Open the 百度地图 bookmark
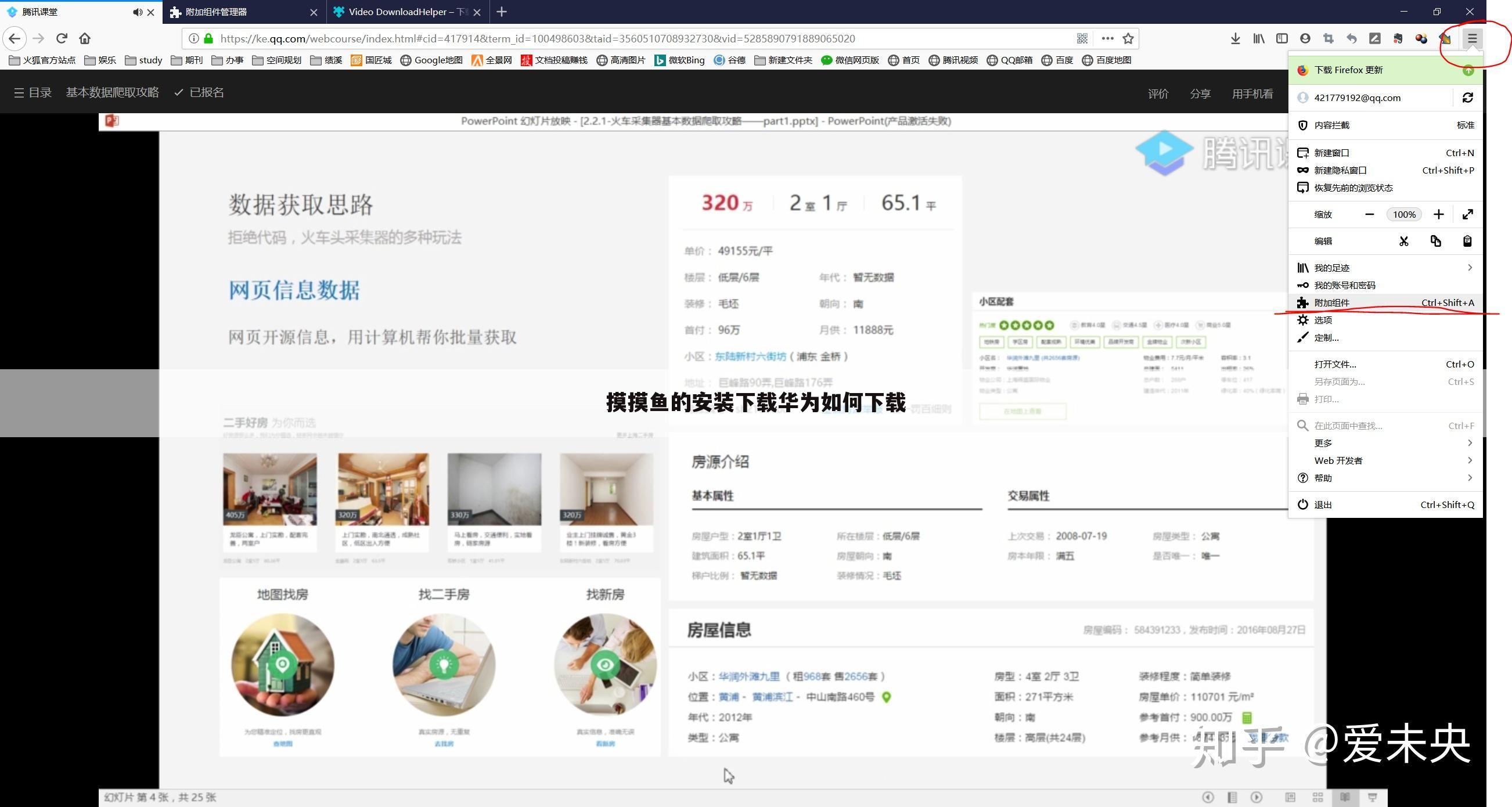1512x807 pixels. pos(1106,60)
